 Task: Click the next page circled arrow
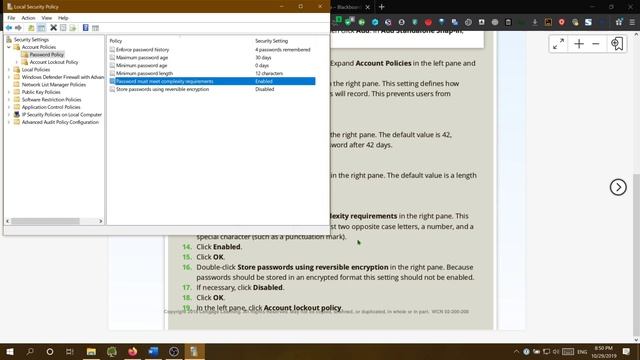pos(618,187)
